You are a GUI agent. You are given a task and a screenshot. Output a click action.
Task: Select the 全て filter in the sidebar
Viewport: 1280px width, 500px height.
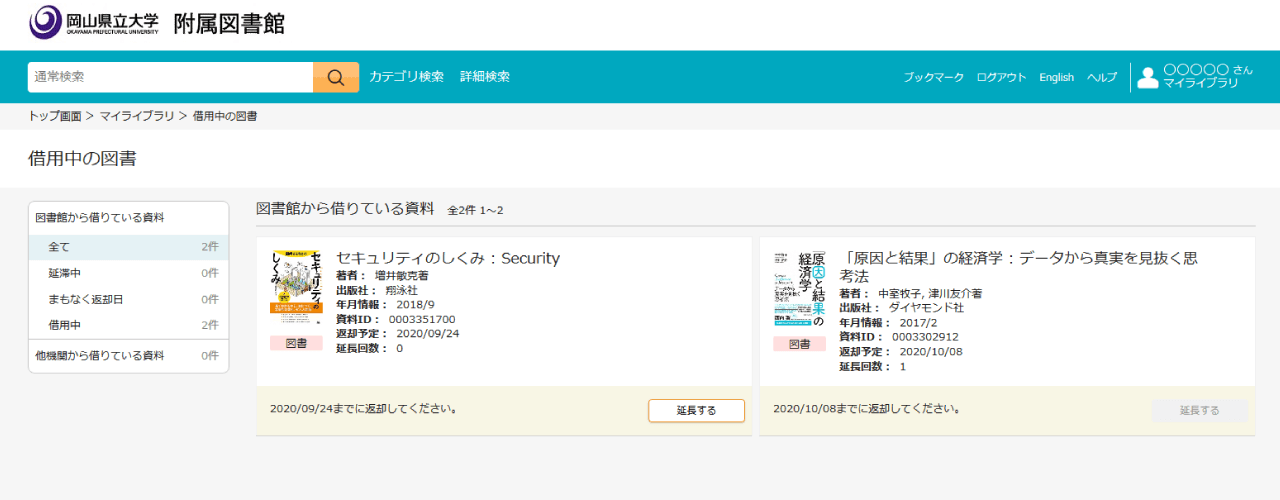coord(59,246)
